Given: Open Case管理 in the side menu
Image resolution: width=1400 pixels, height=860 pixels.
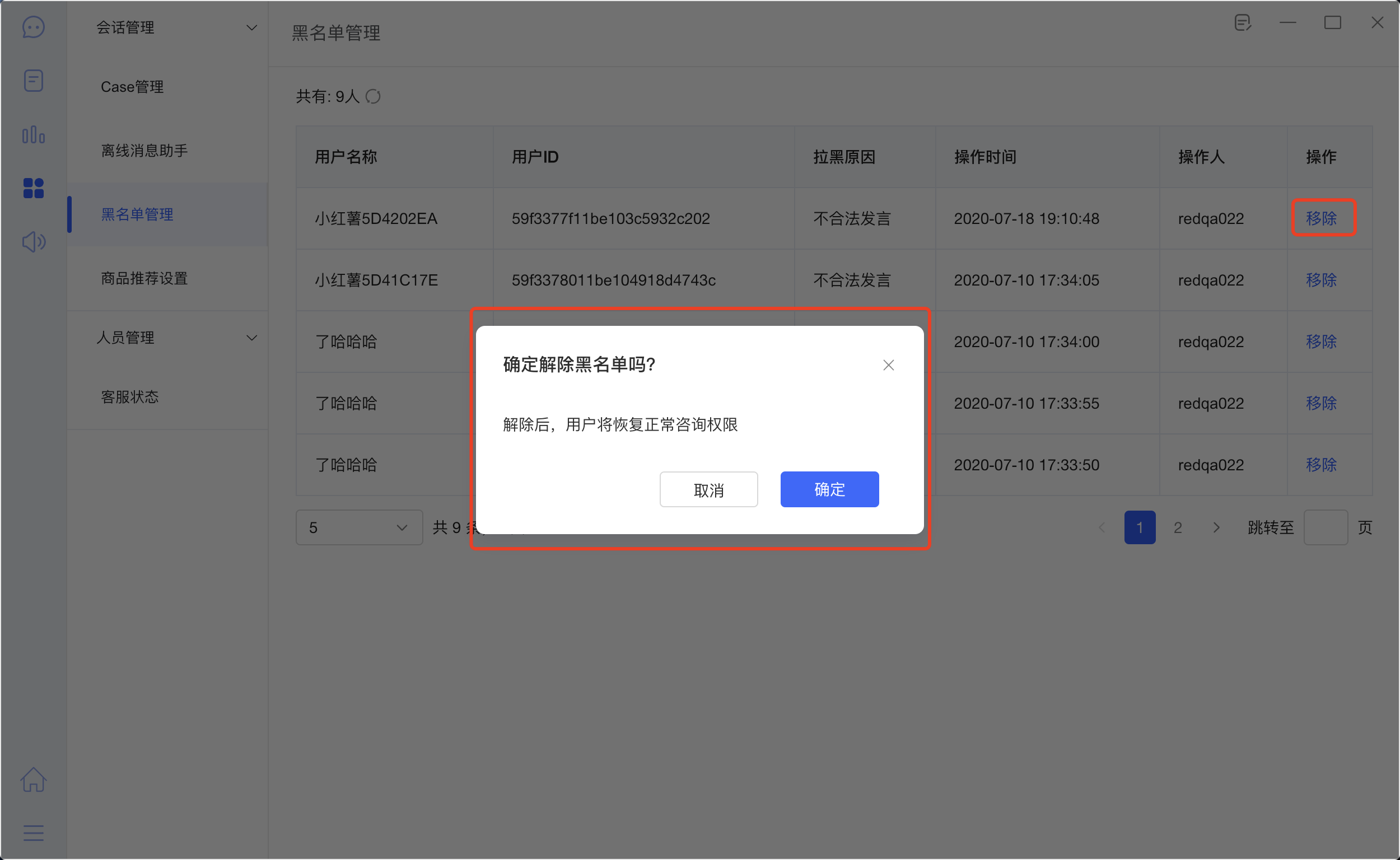Looking at the screenshot, I should 132,87.
